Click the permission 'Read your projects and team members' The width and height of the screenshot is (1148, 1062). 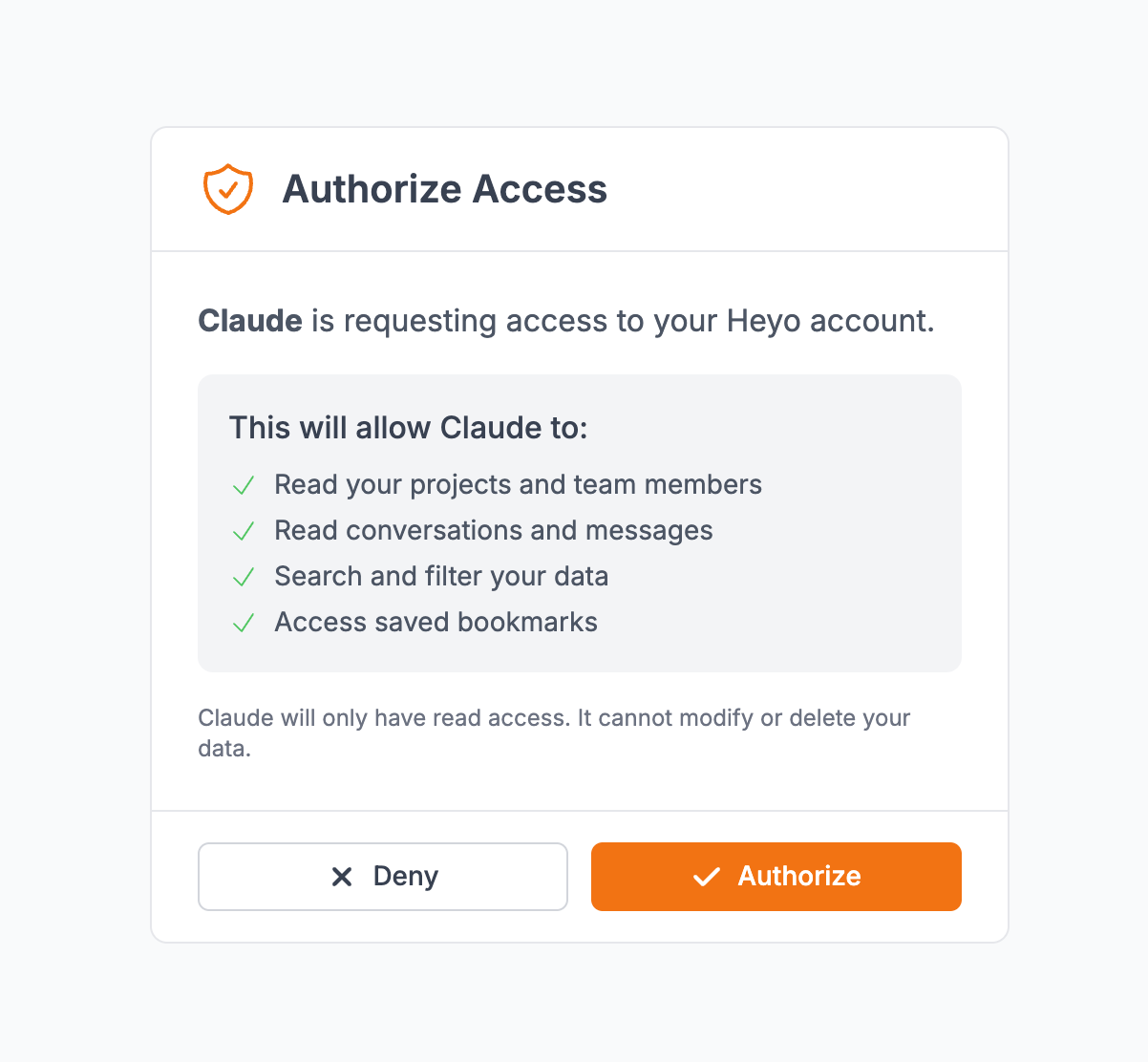(518, 484)
